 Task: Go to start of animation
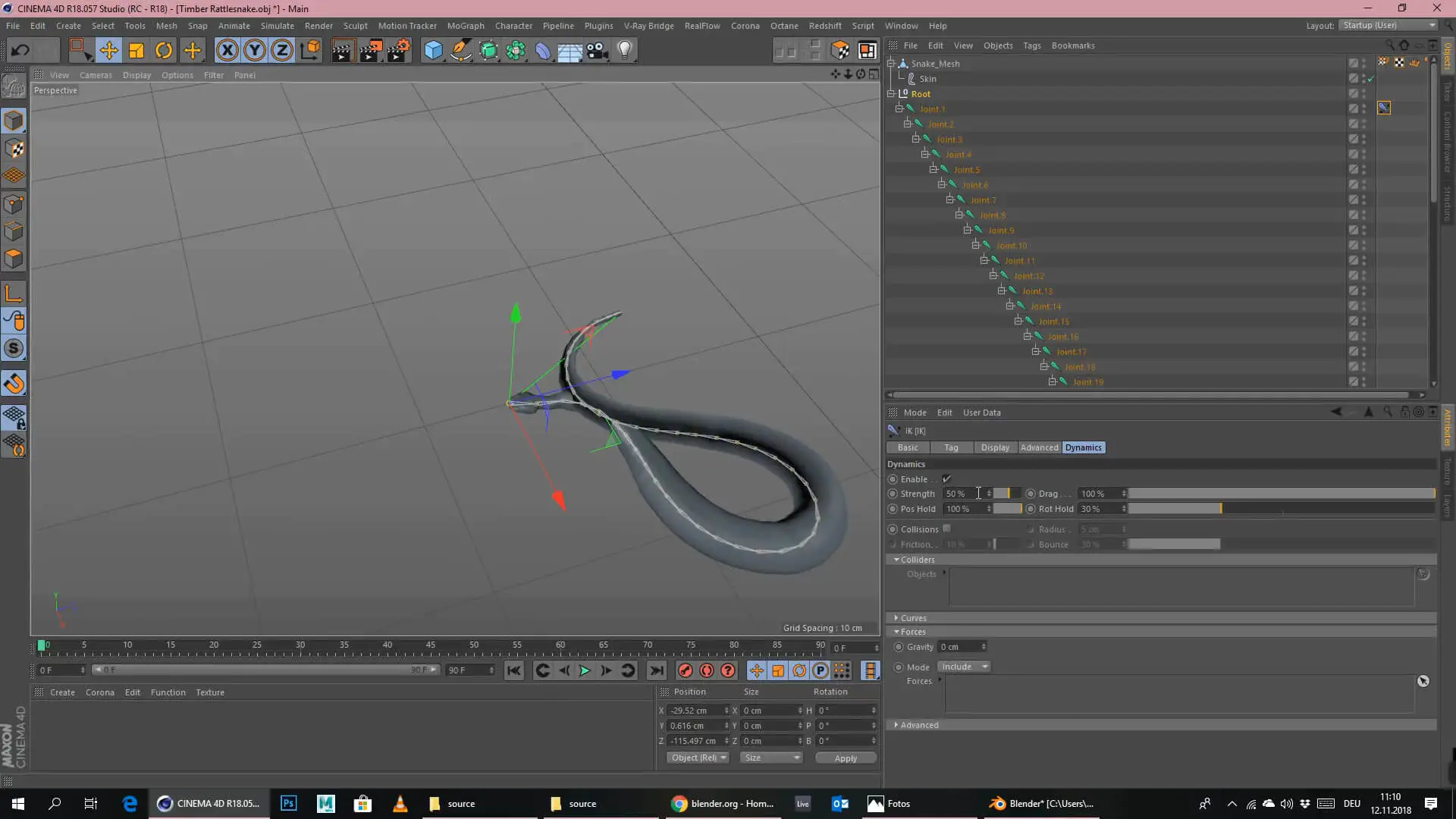pyautogui.click(x=514, y=670)
